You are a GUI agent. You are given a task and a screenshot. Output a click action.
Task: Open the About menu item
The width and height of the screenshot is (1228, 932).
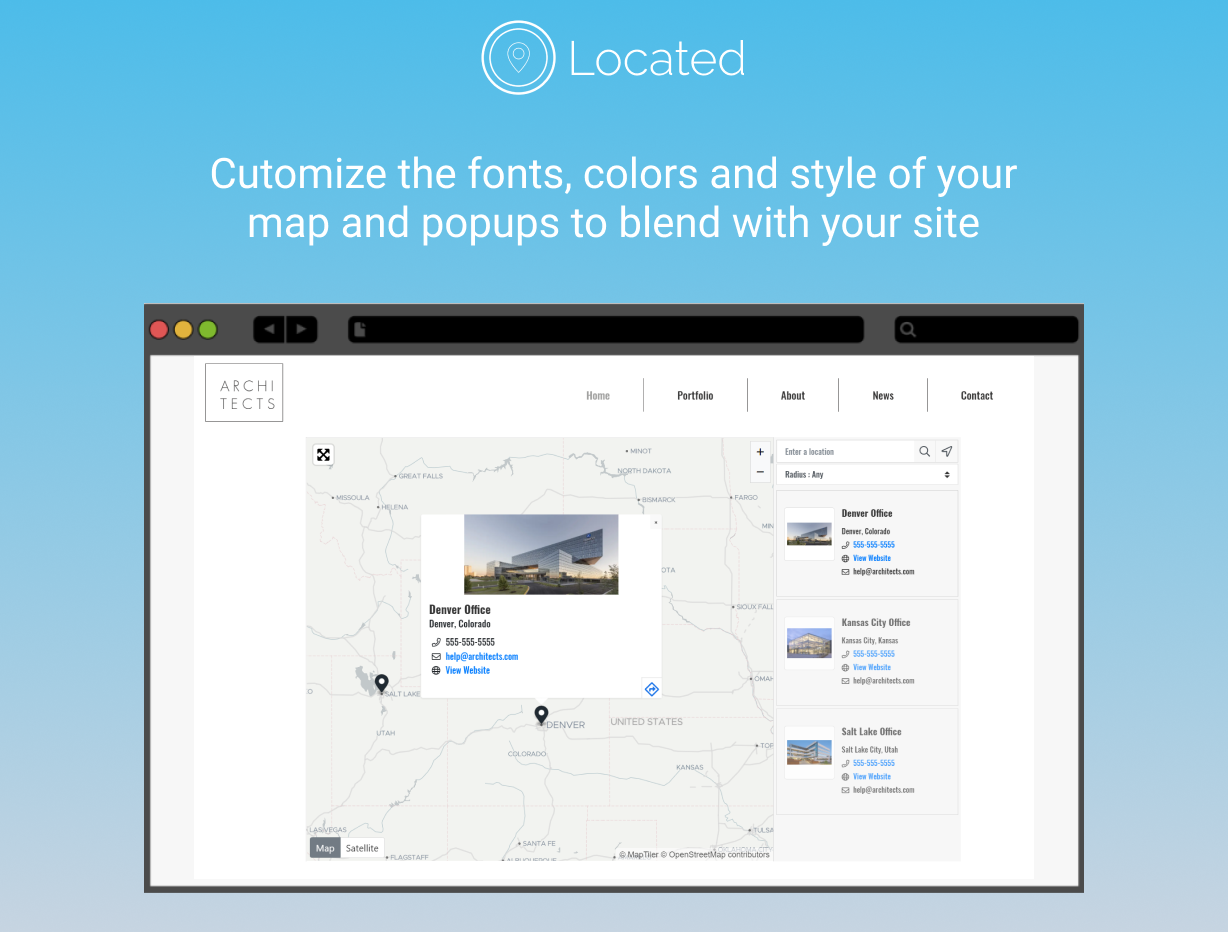793,396
